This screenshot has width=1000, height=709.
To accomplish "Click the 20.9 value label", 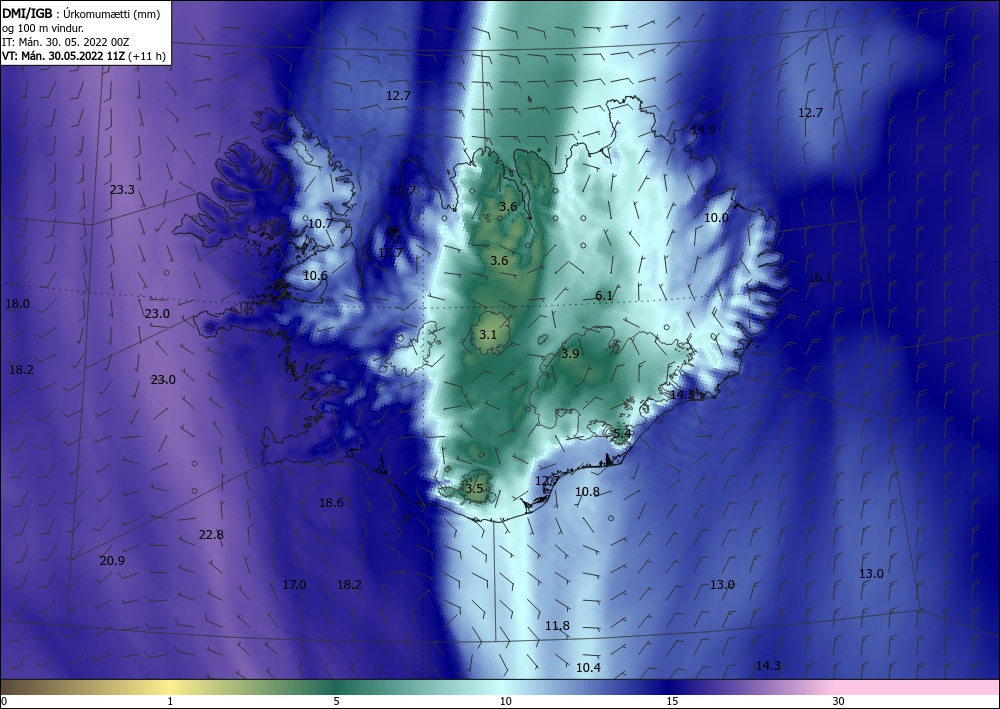I will click(112, 560).
